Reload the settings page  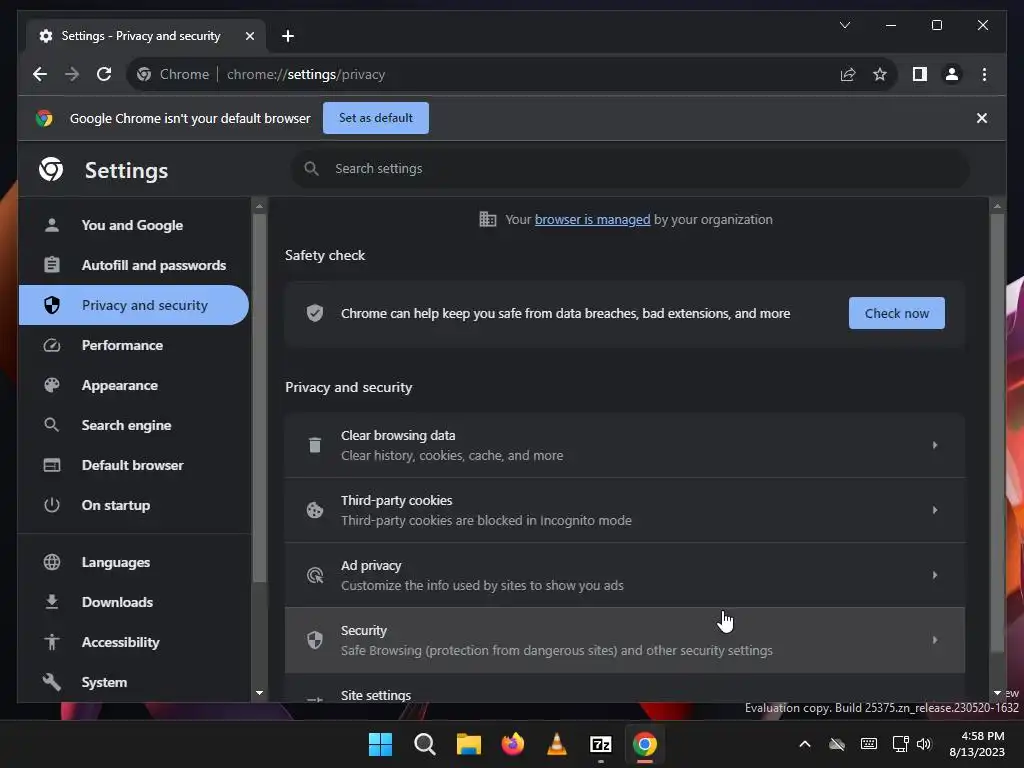pos(104,74)
